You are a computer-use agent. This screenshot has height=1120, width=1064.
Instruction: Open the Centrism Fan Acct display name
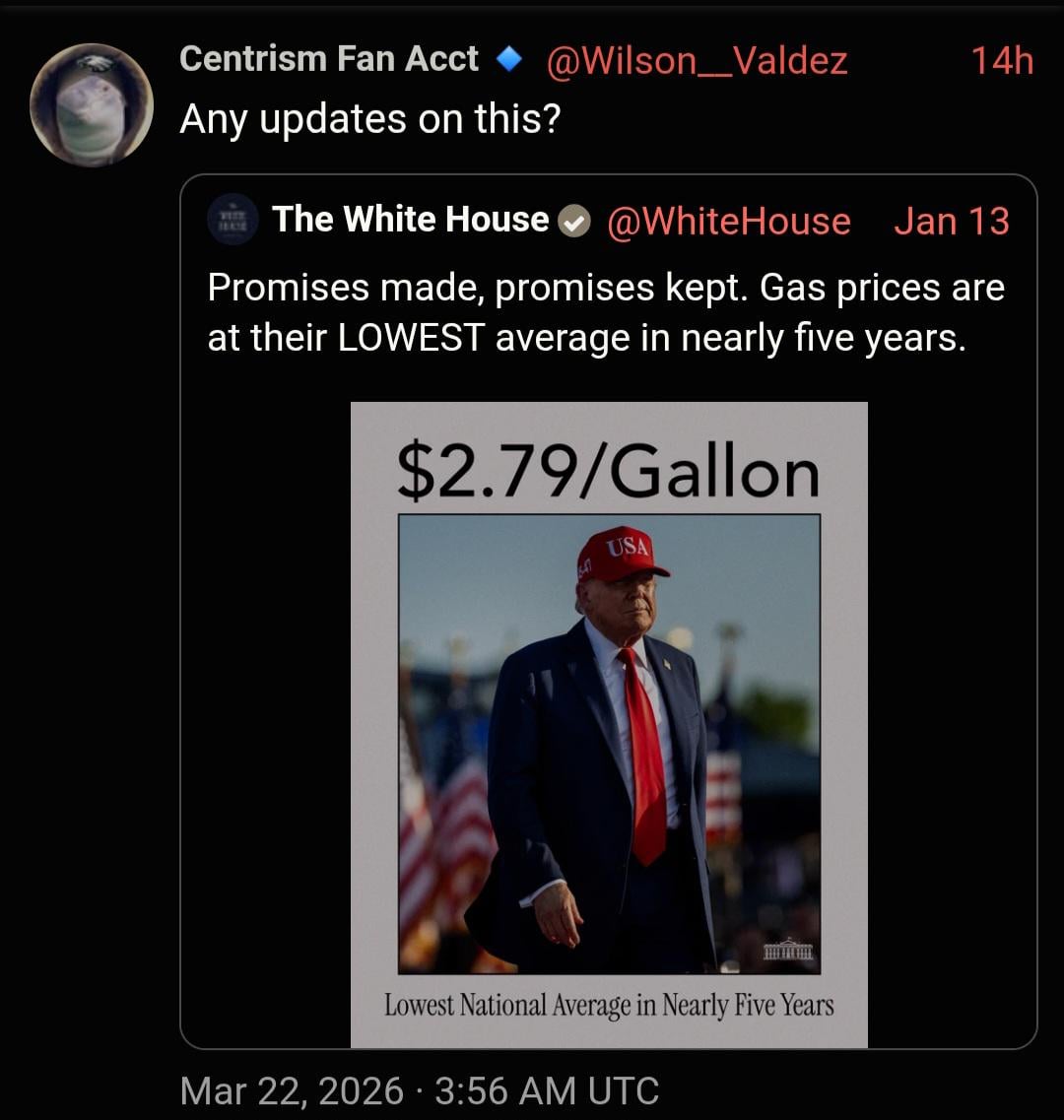(329, 59)
